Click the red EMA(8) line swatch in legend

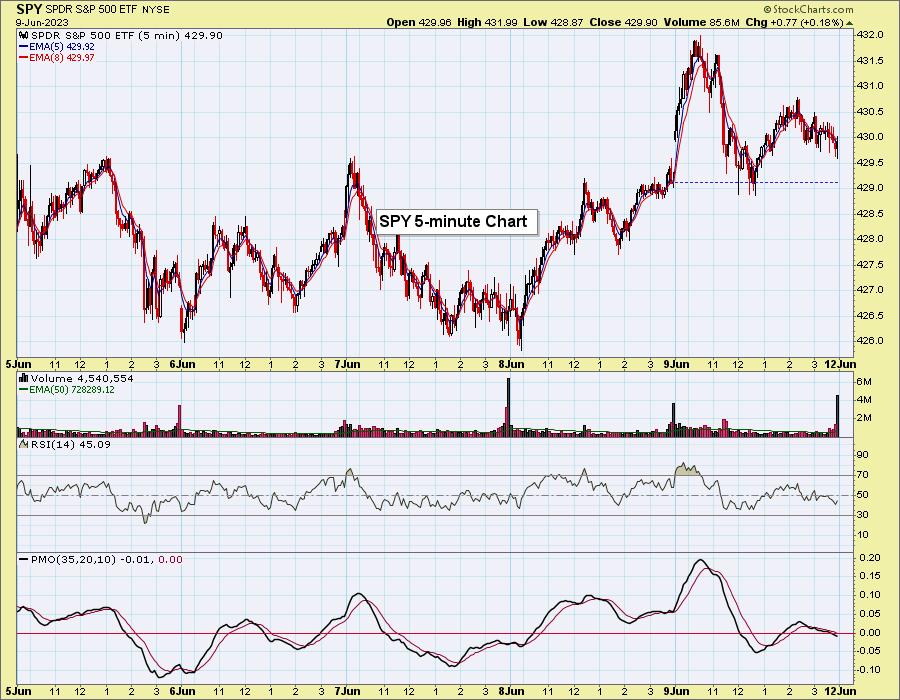[x=24, y=57]
